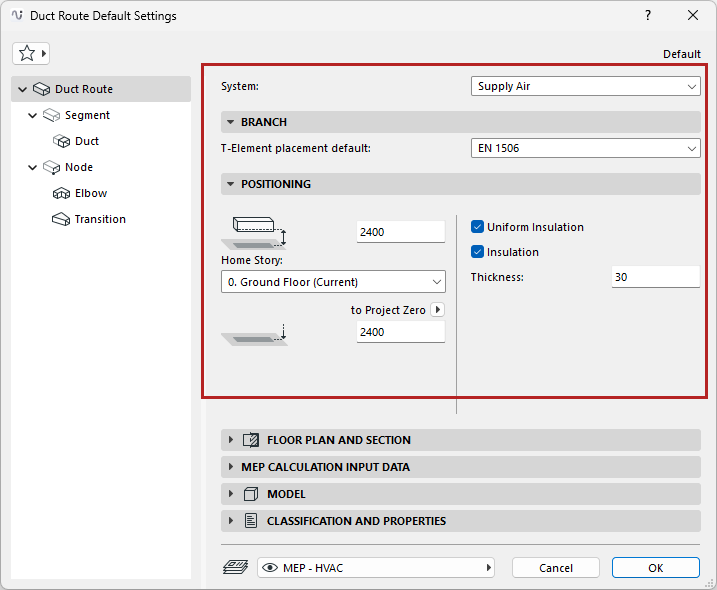Expand the MEP CALCULATION INPUT DATA panel
The image size is (717, 590).
point(230,467)
